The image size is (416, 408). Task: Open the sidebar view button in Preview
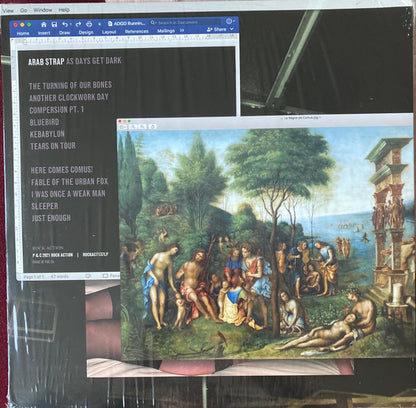[x=123, y=127]
